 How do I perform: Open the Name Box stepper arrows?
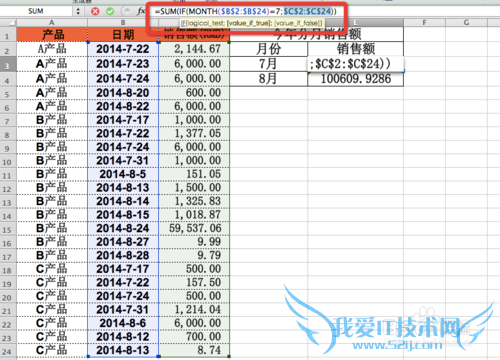pyautogui.click(x=78, y=11)
